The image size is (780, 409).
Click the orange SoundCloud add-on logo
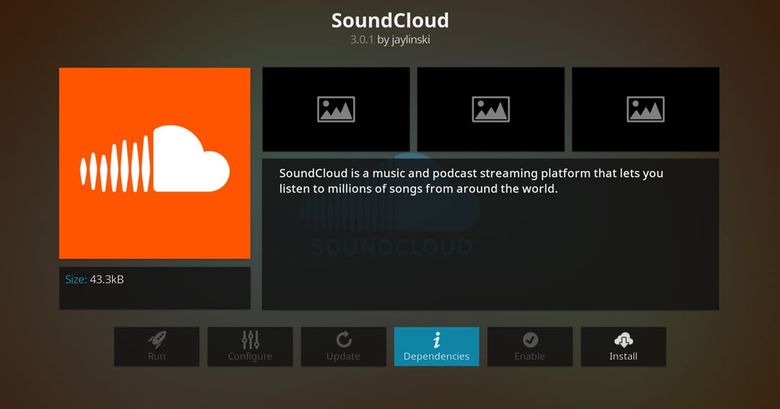pos(155,163)
